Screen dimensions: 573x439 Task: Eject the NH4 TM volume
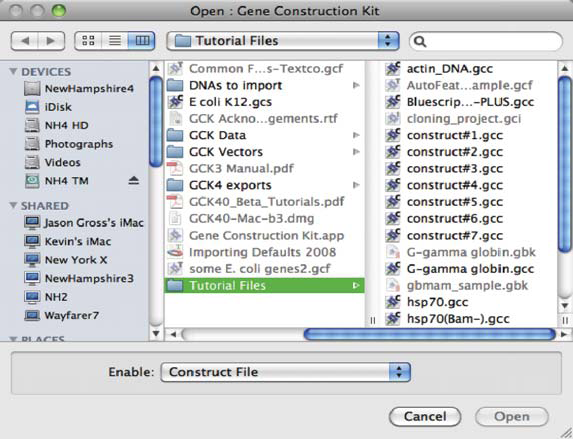tap(134, 181)
